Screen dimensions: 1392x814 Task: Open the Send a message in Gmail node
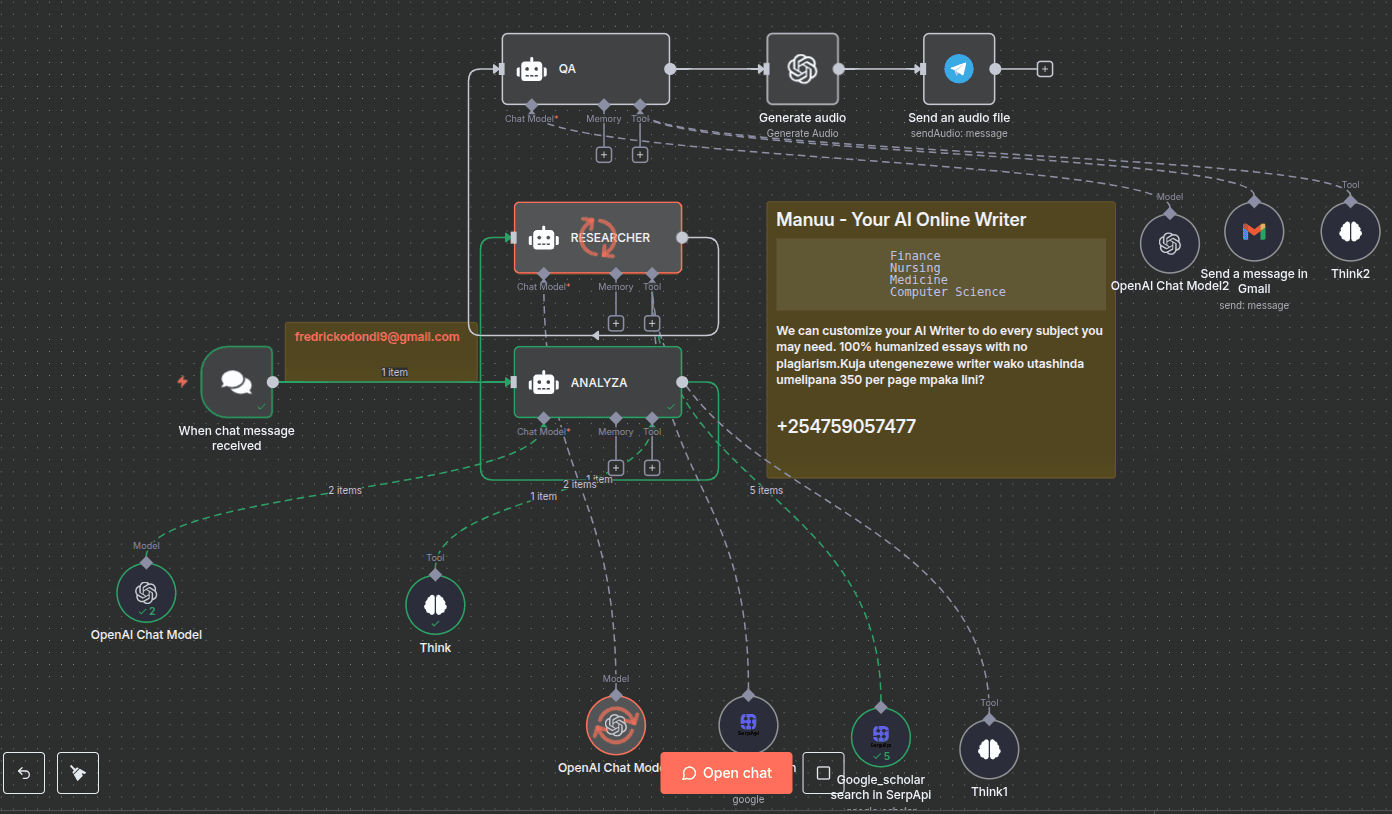coord(1253,230)
